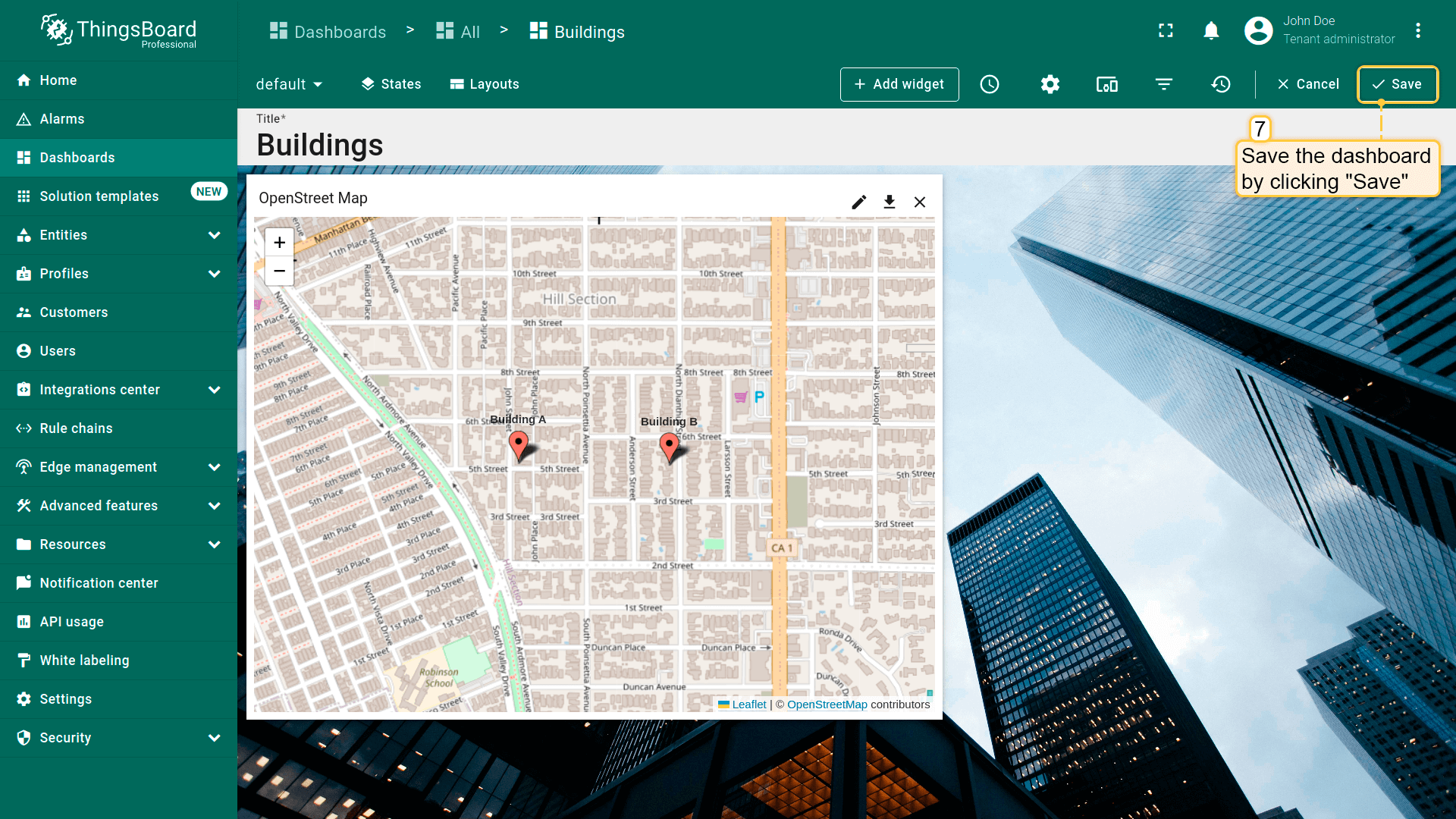
Task: Open the notifications bell
Action: 1211,30
